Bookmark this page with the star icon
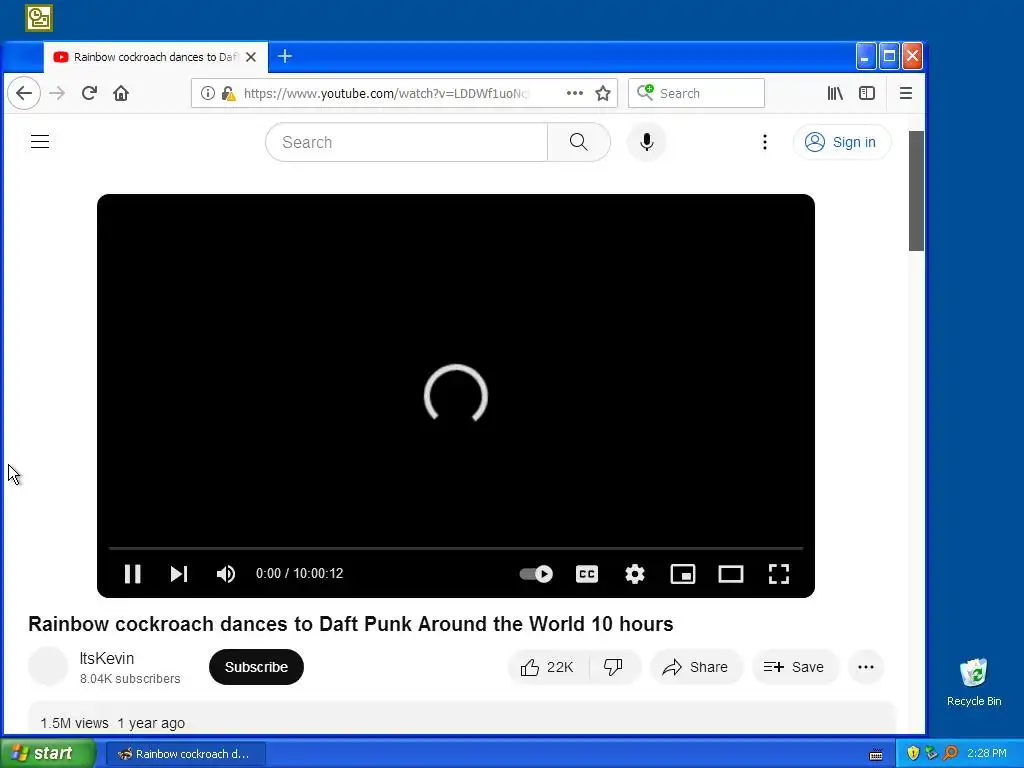Image resolution: width=1024 pixels, height=768 pixels. pos(603,93)
